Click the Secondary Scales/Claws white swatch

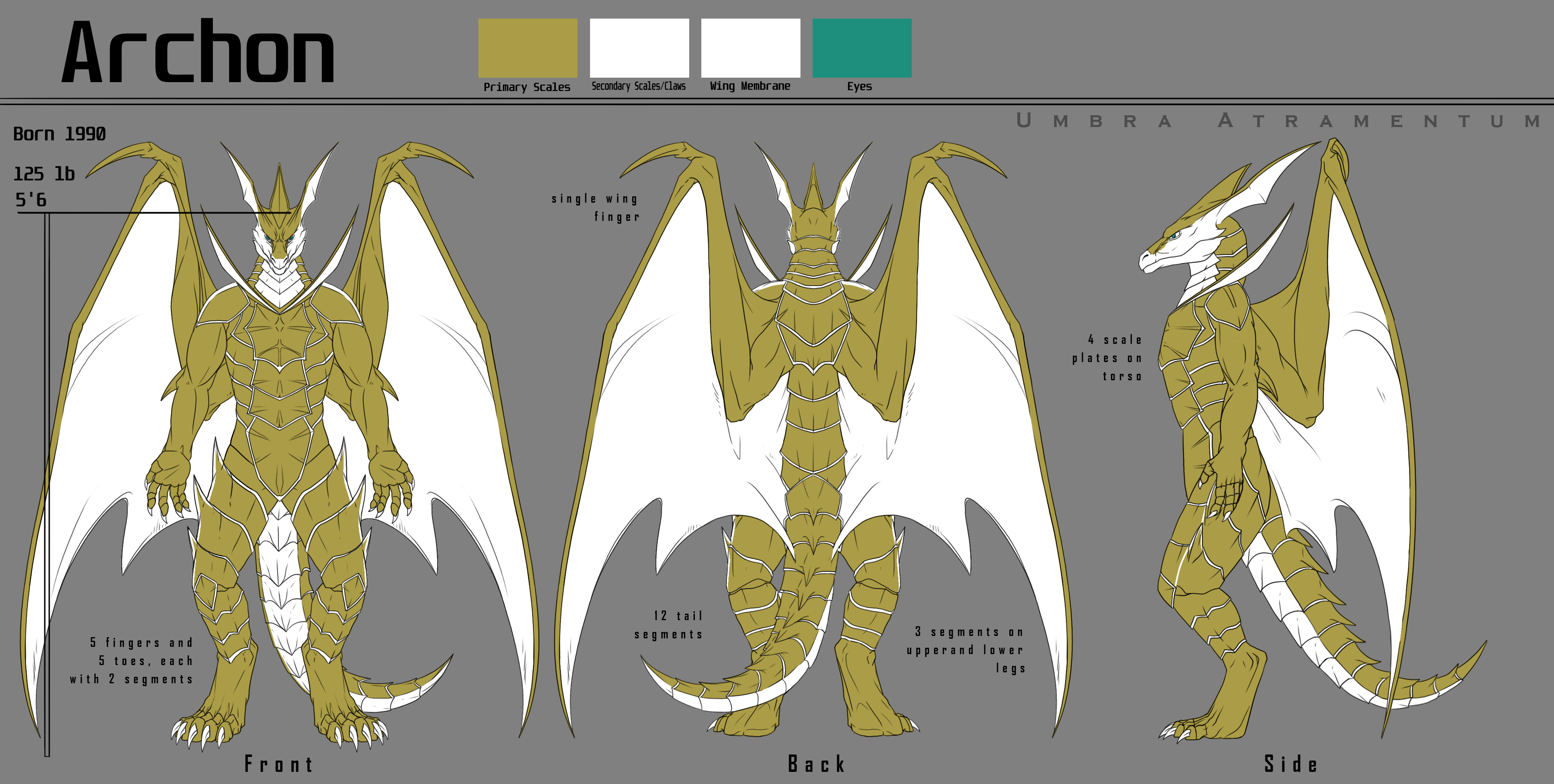click(639, 48)
